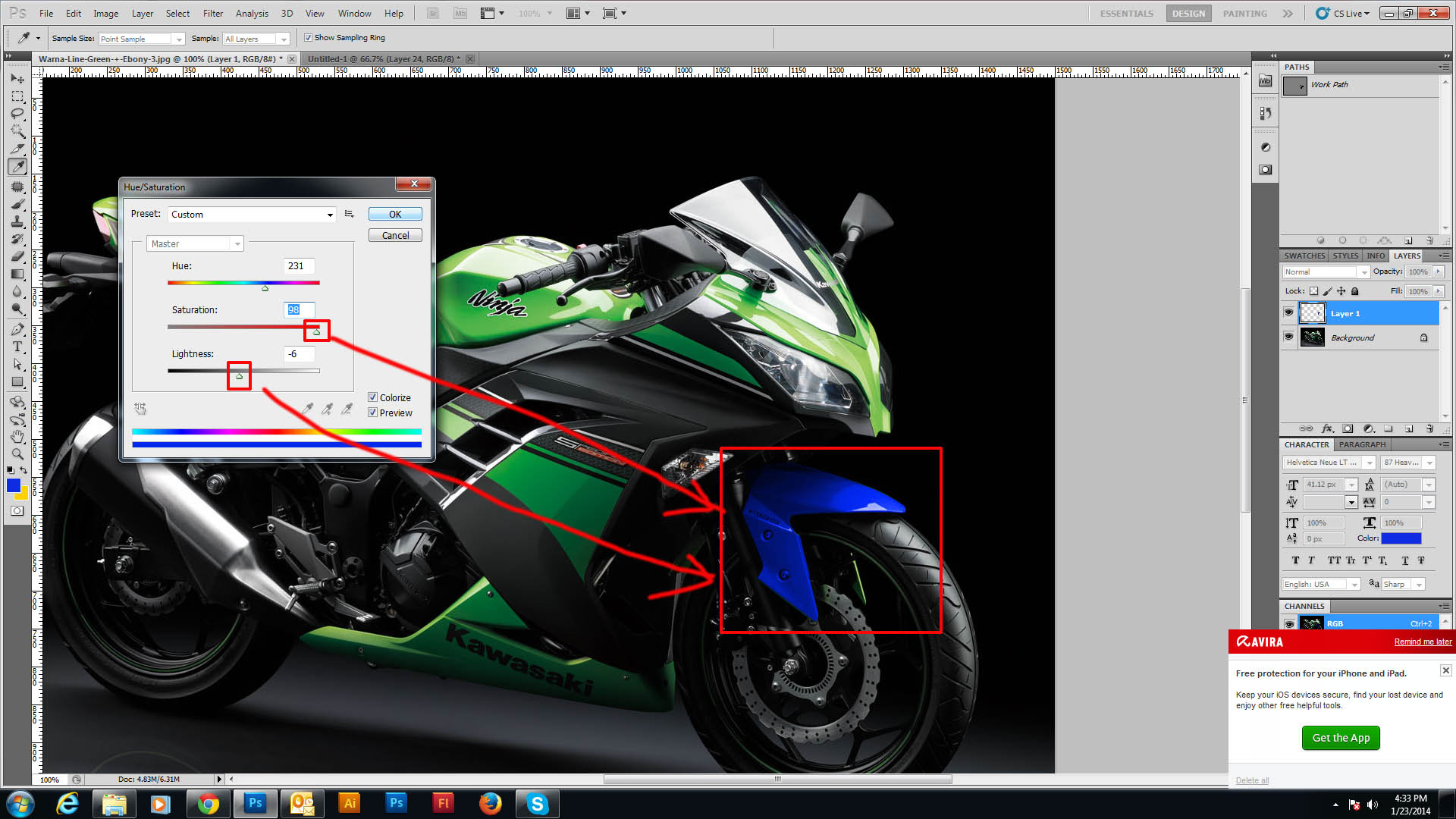Open English: USA language dropdown
The height and width of the screenshot is (819, 1456).
1321,584
